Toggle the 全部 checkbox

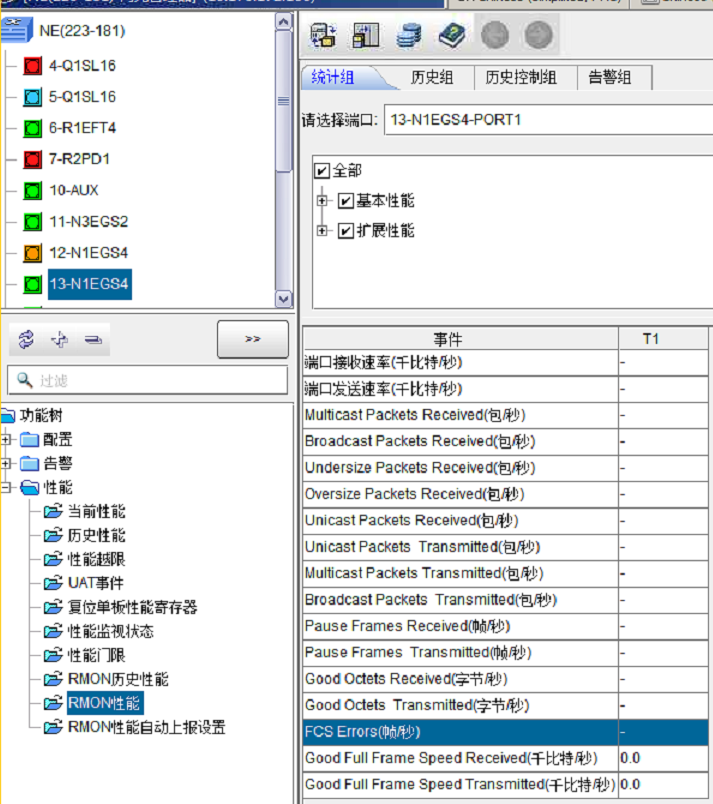[322, 170]
